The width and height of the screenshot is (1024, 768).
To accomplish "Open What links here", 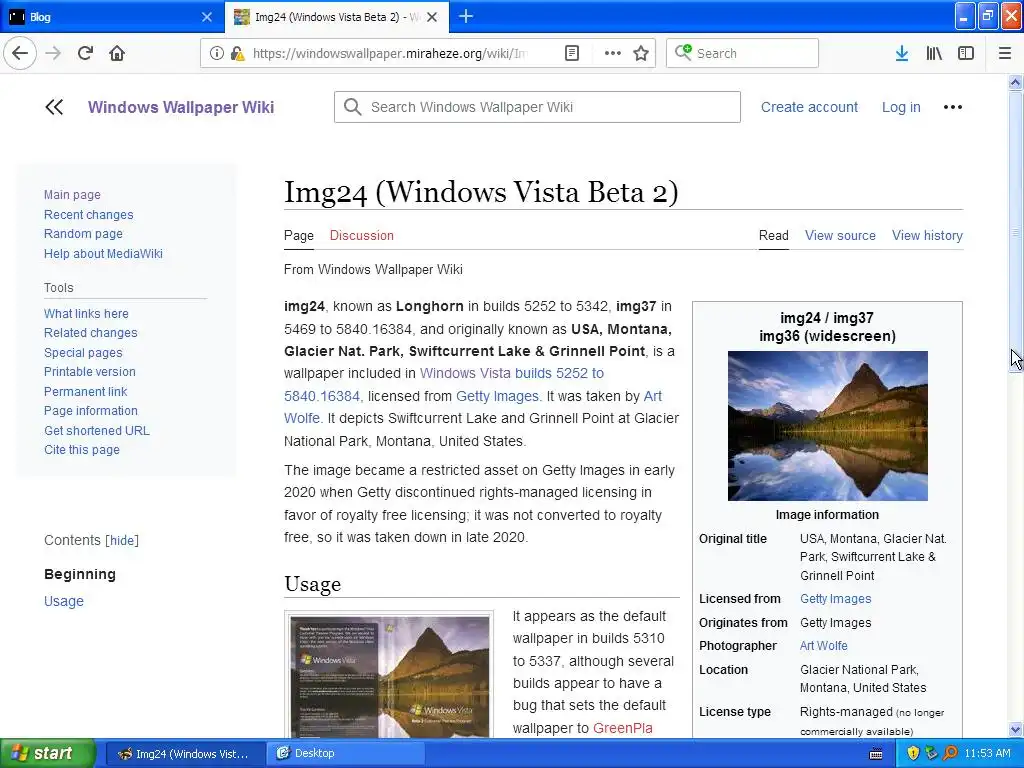I will tap(86, 313).
